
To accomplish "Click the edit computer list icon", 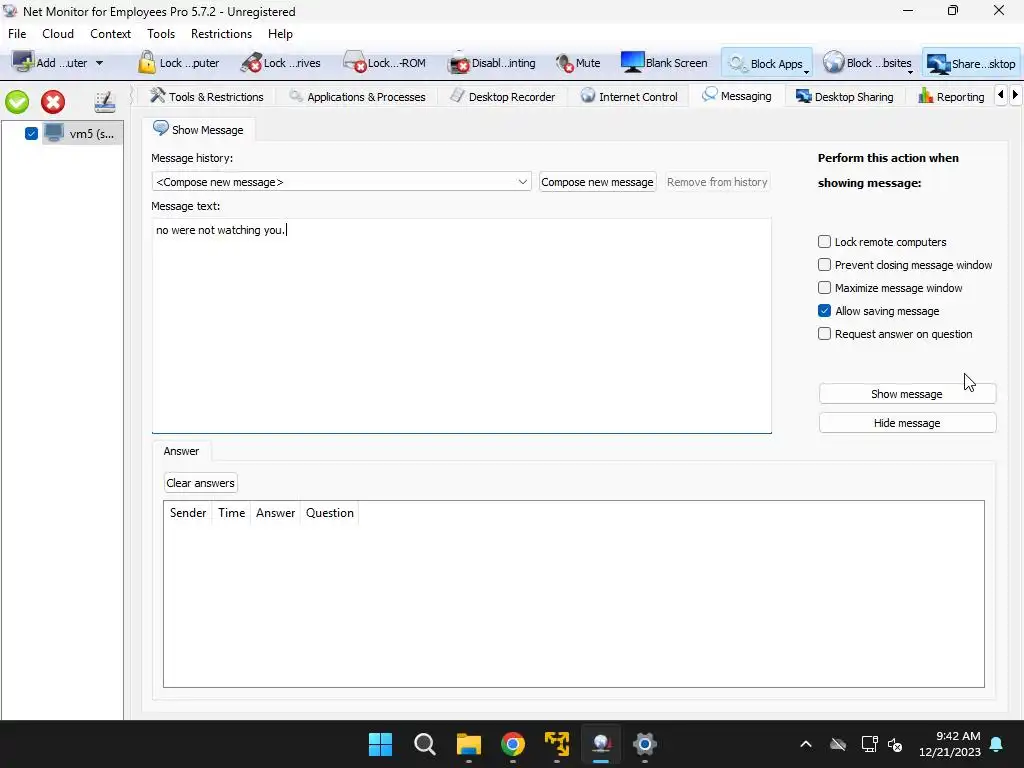I will click(104, 102).
